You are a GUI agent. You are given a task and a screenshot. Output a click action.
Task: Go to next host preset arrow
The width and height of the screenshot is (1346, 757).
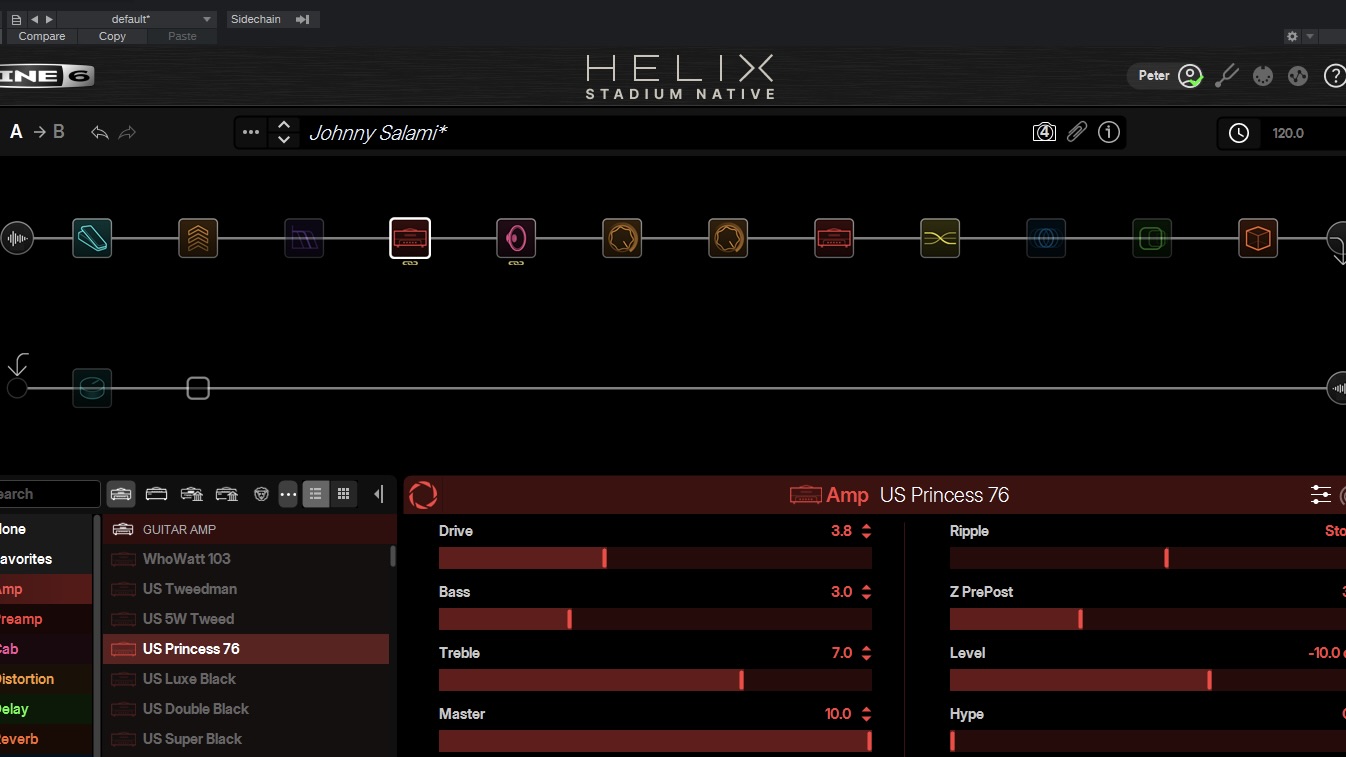pyautogui.click(x=49, y=19)
